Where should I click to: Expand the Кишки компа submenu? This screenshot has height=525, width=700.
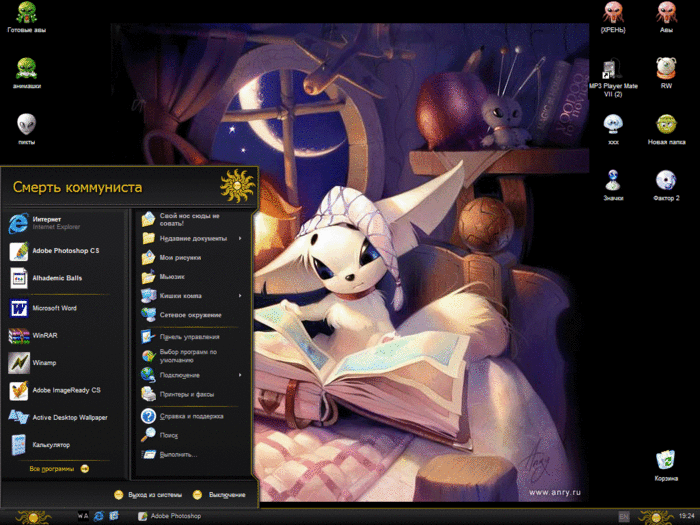[193, 296]
